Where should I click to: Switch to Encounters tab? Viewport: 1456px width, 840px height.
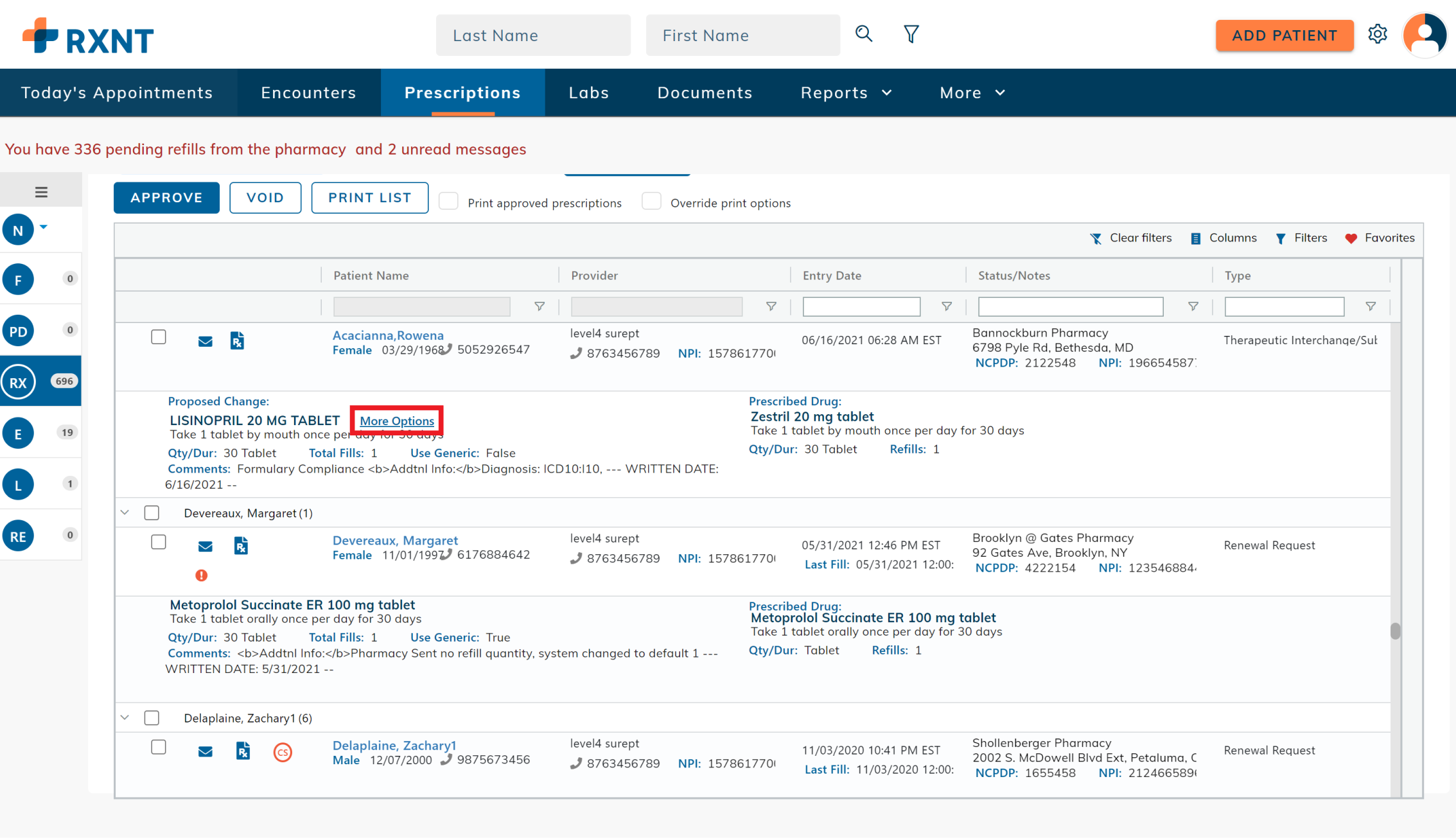click(x=308, y=92)
